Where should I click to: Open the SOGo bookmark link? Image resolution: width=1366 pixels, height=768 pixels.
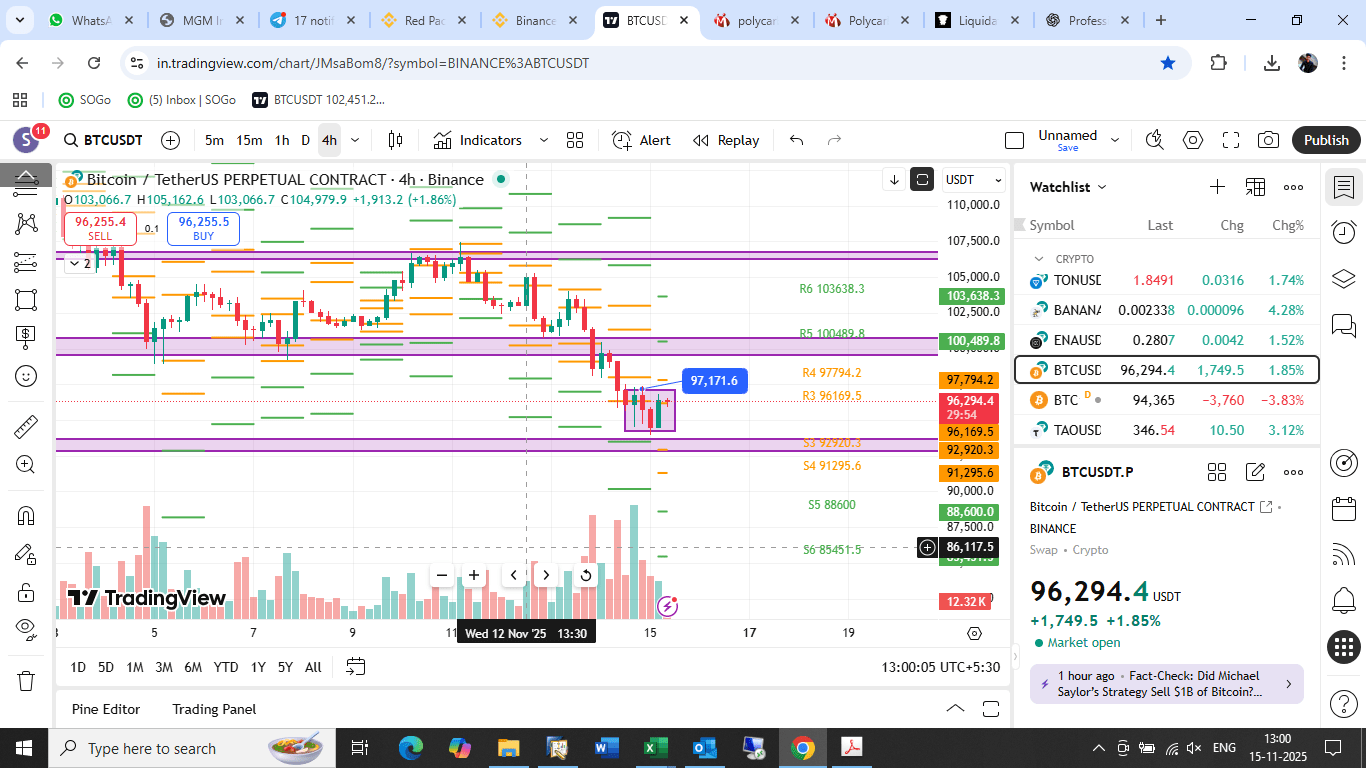click(x=84, y=99)
